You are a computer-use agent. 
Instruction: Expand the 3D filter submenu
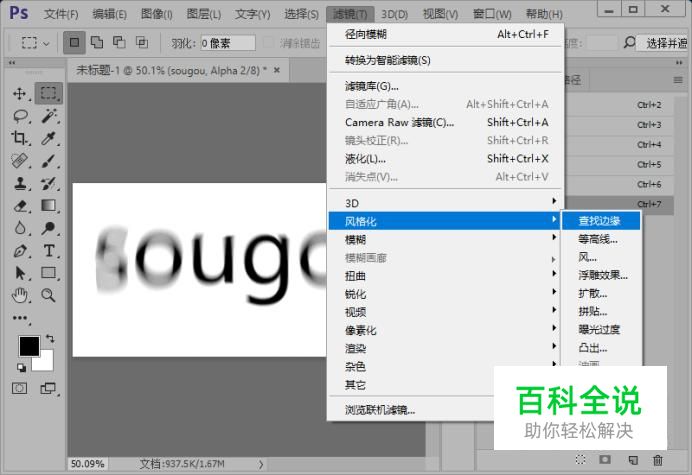(x=446, y=203)
